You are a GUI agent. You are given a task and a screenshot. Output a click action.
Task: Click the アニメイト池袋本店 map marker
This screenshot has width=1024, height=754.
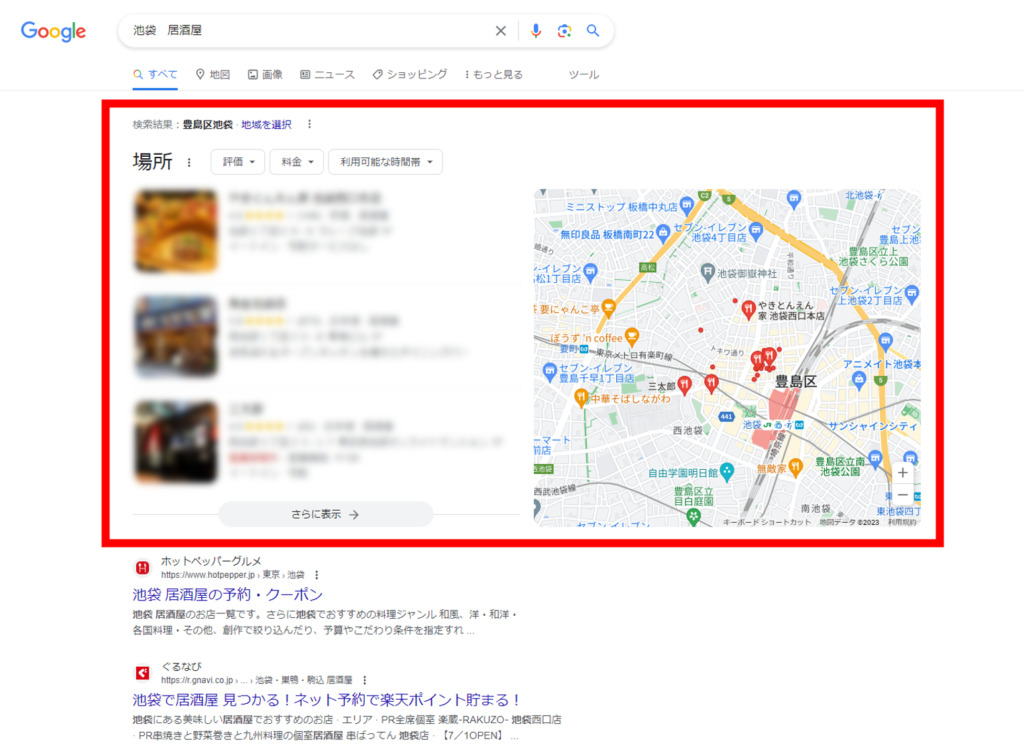[858, 380]
